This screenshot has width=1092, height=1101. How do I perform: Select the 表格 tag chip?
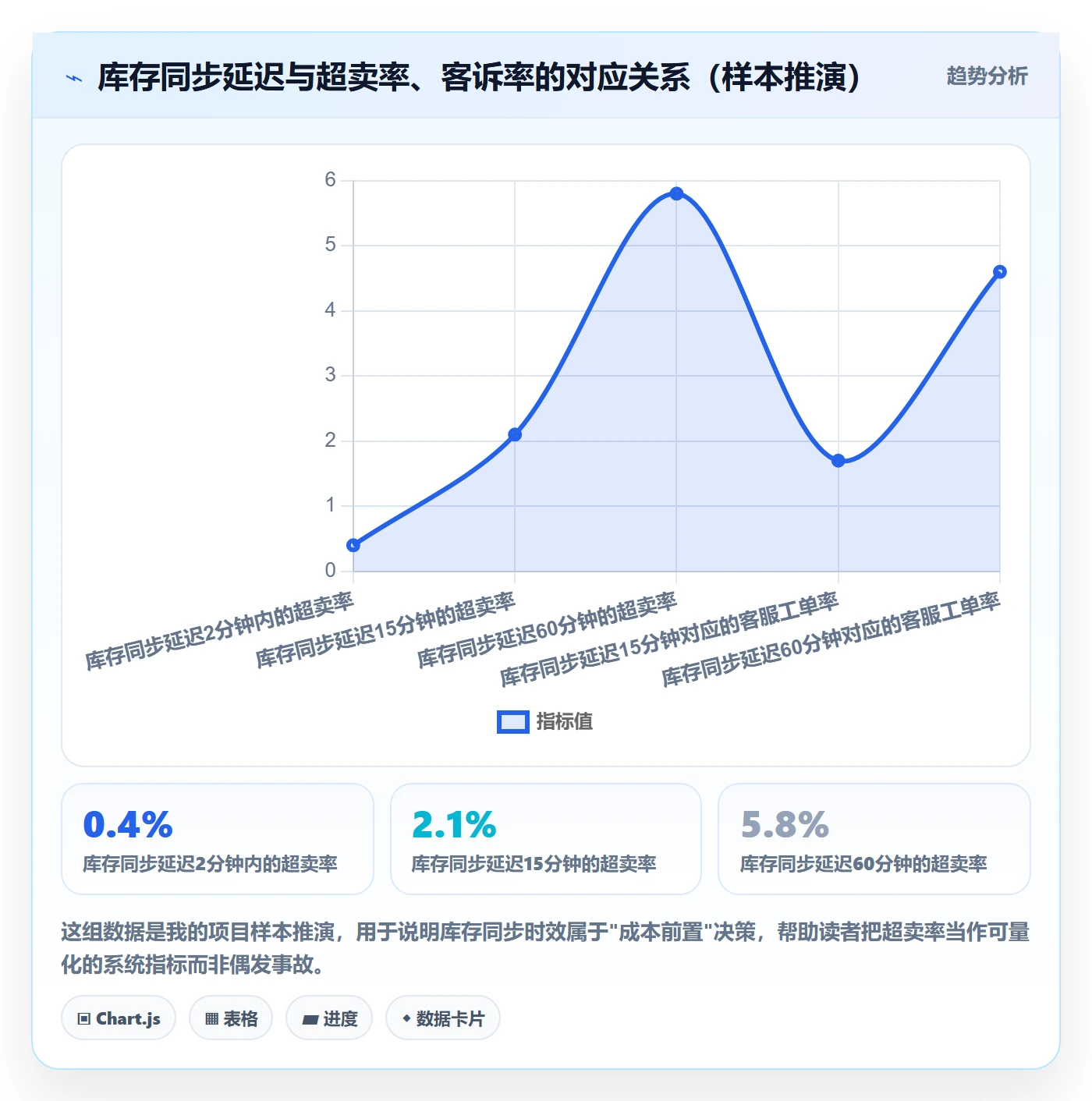point(231,1018)
